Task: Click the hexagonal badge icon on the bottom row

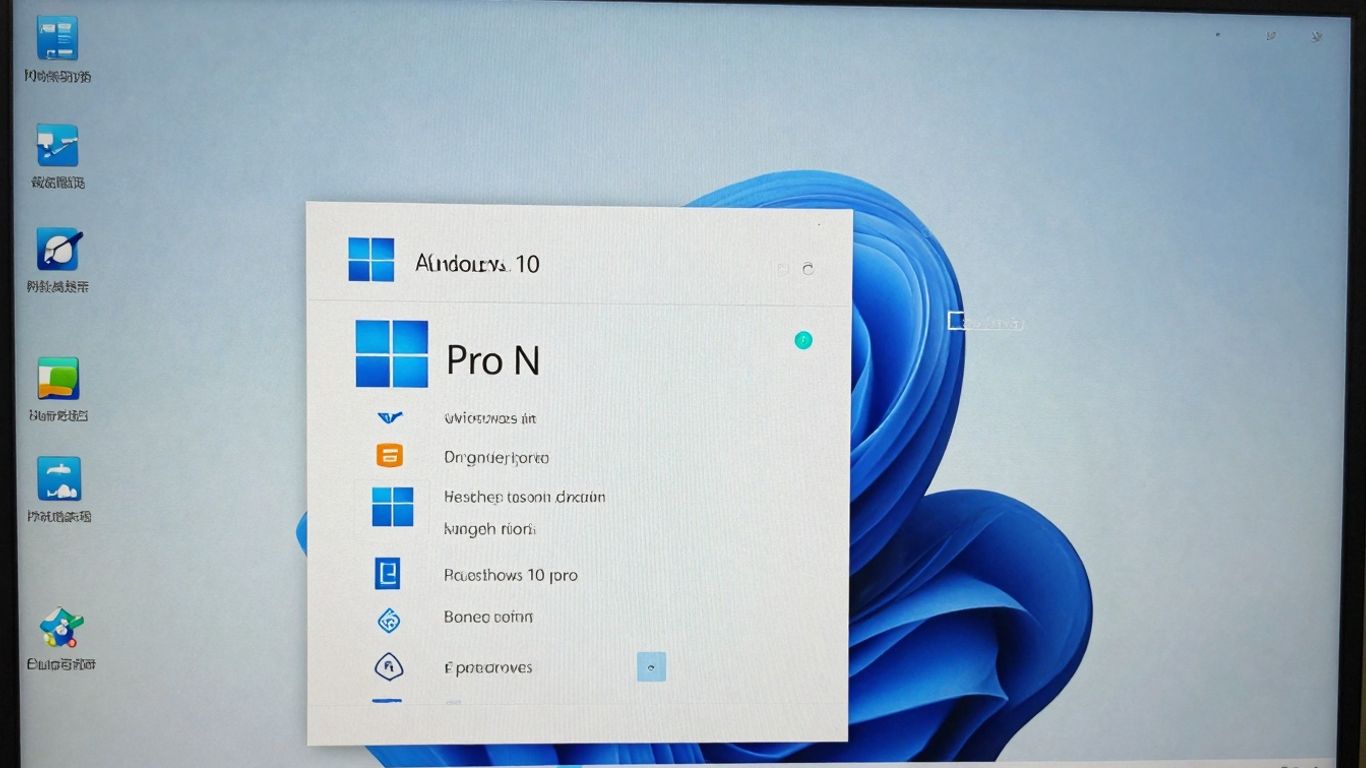Action: pyautogui.click(x=388, y=665)
